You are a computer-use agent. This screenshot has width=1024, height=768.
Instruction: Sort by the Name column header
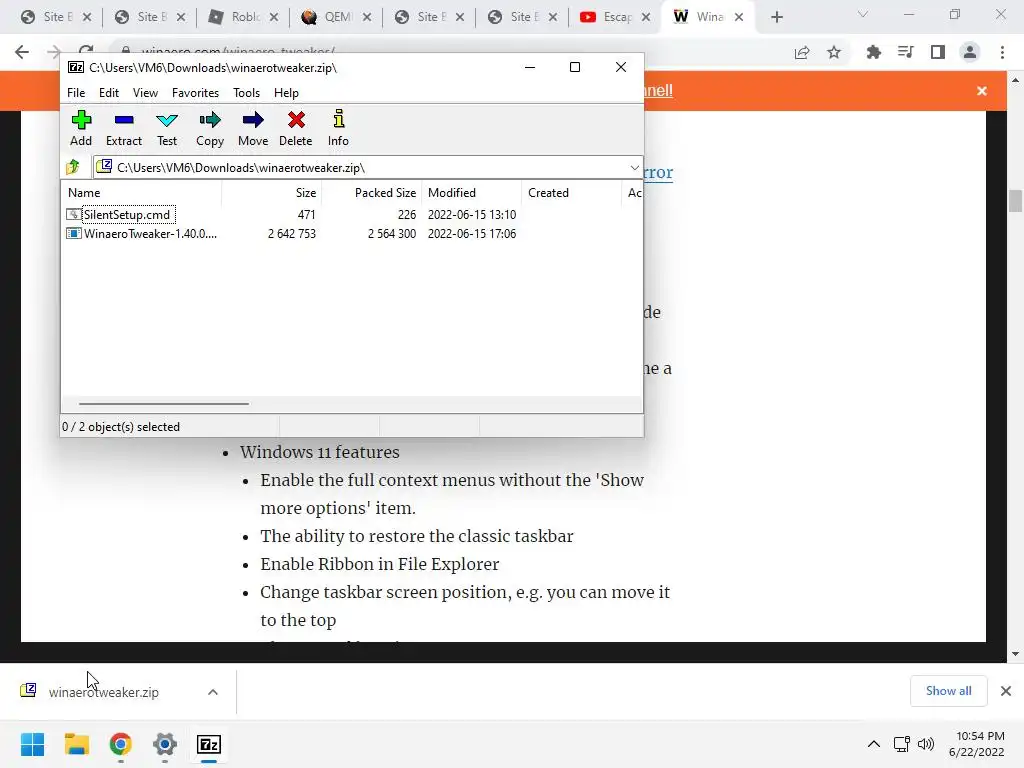[x=142, y=193]
